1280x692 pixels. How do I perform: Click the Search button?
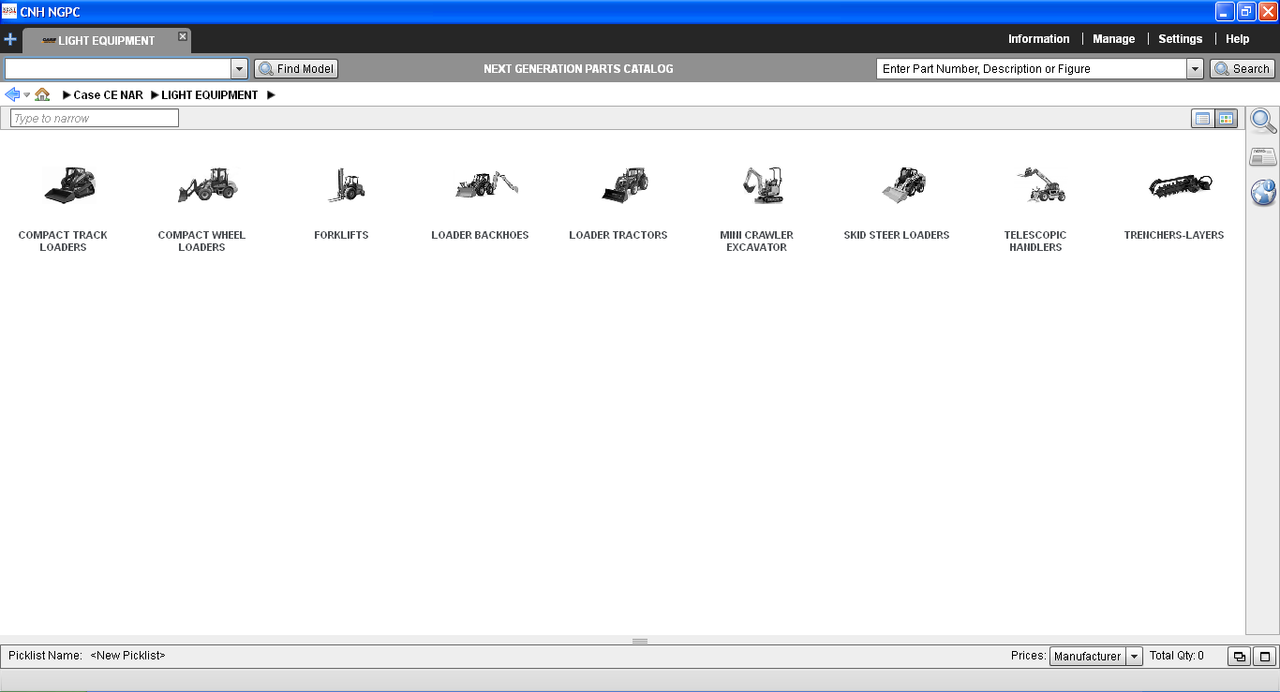pos(1242,69)
